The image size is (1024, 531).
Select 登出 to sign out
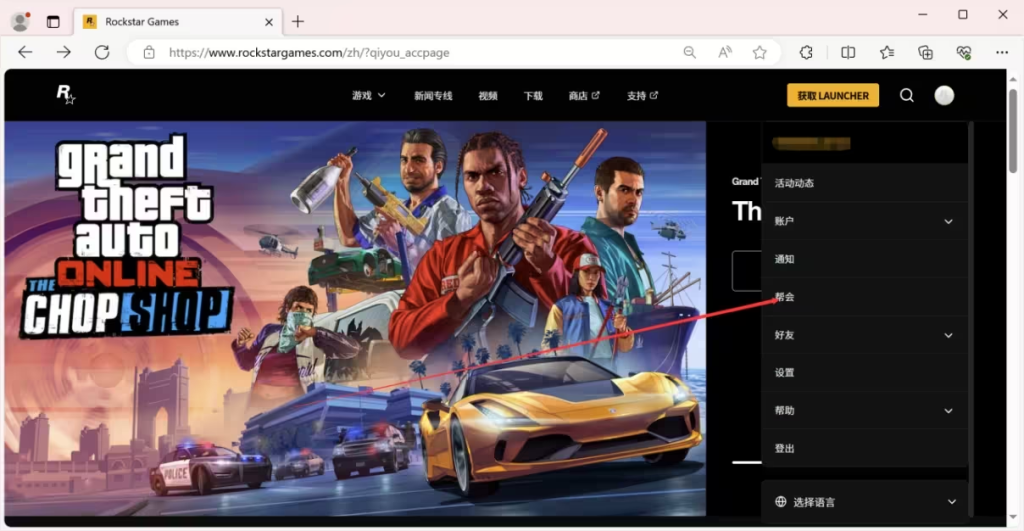(x=865, y=448)
